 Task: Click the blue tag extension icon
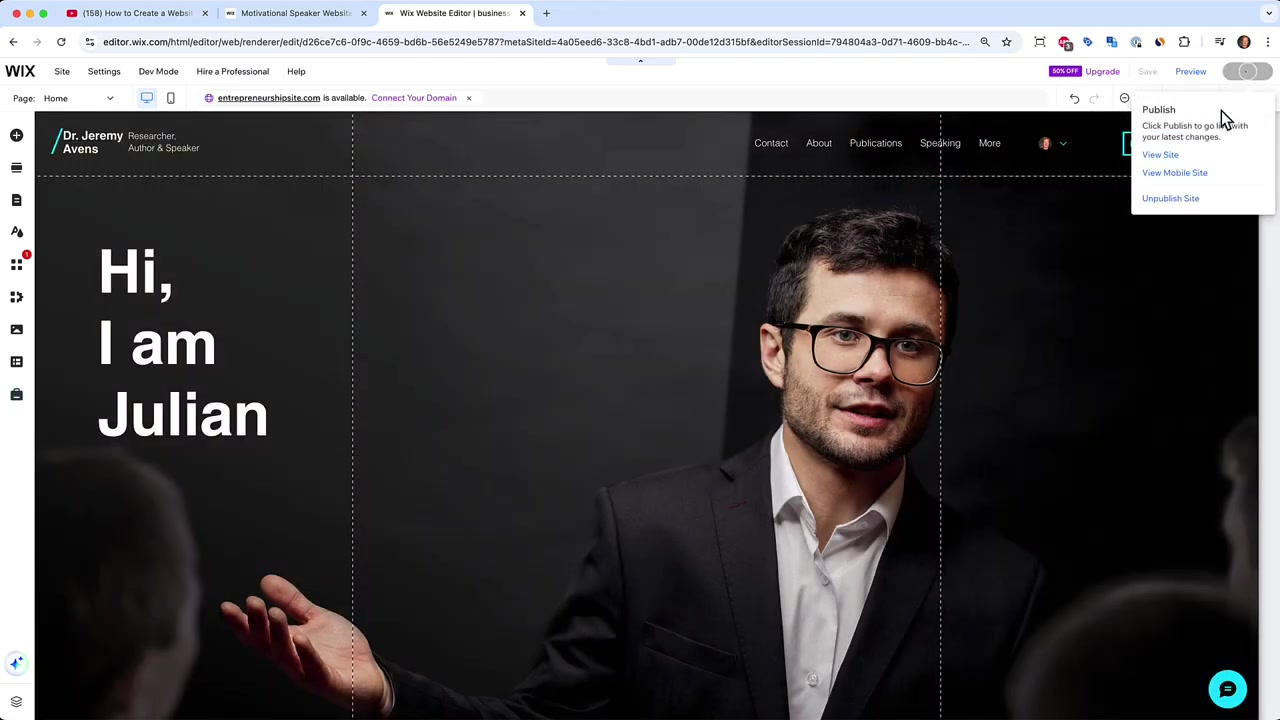tap(1088, 42)
